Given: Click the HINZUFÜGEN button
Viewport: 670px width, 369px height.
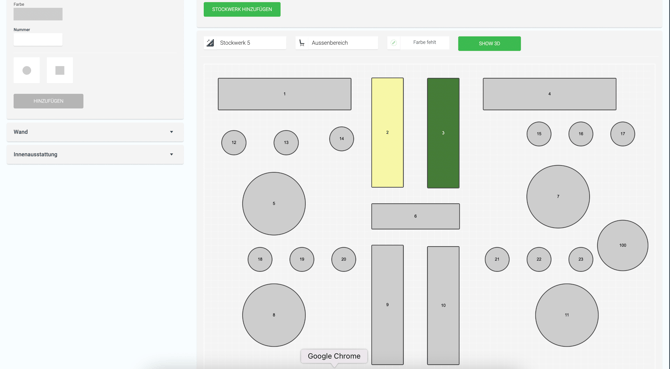Looking at the screenshot, I should point(48,101).
